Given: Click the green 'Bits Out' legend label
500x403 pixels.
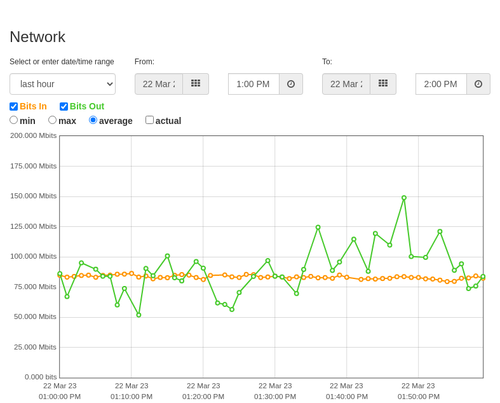Looking at the screenshot, I should pos(87,106).
